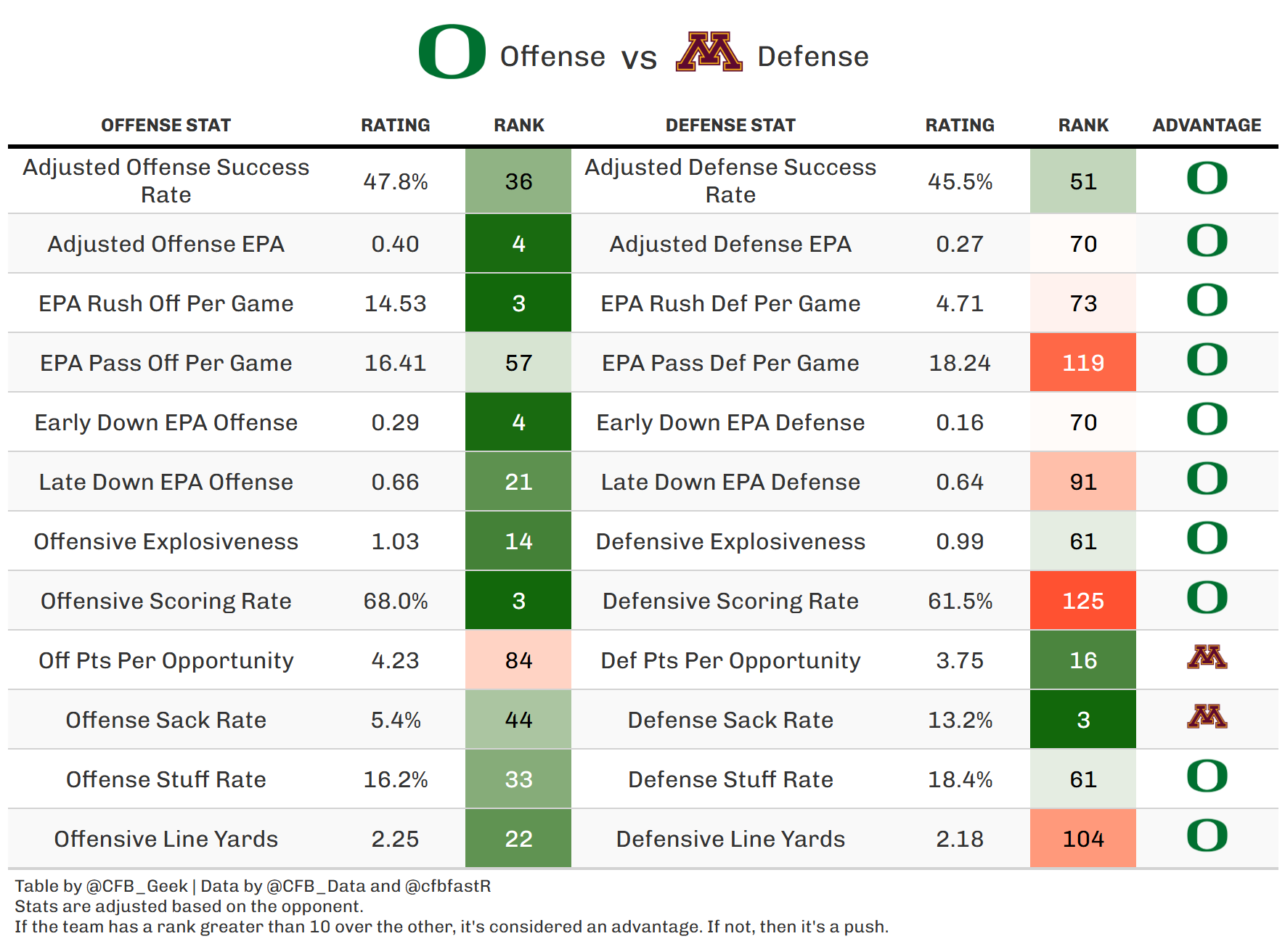The width and height of the screenshot is (1285, 952).
Task: Click the OFFENSE STAT column header
Action: (x=166, y=126)
